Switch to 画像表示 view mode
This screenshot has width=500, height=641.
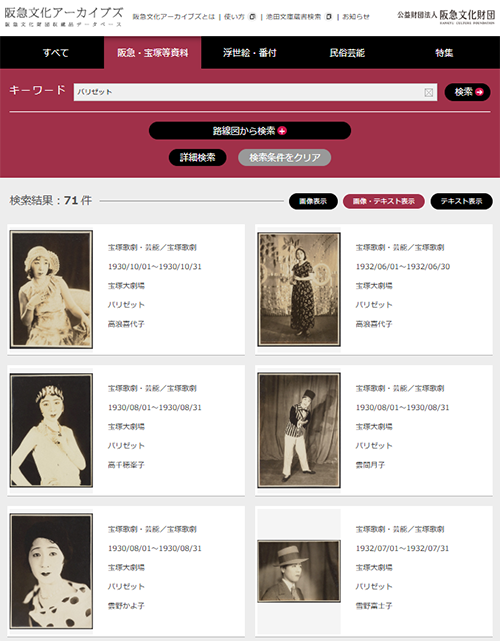[313, 201]
